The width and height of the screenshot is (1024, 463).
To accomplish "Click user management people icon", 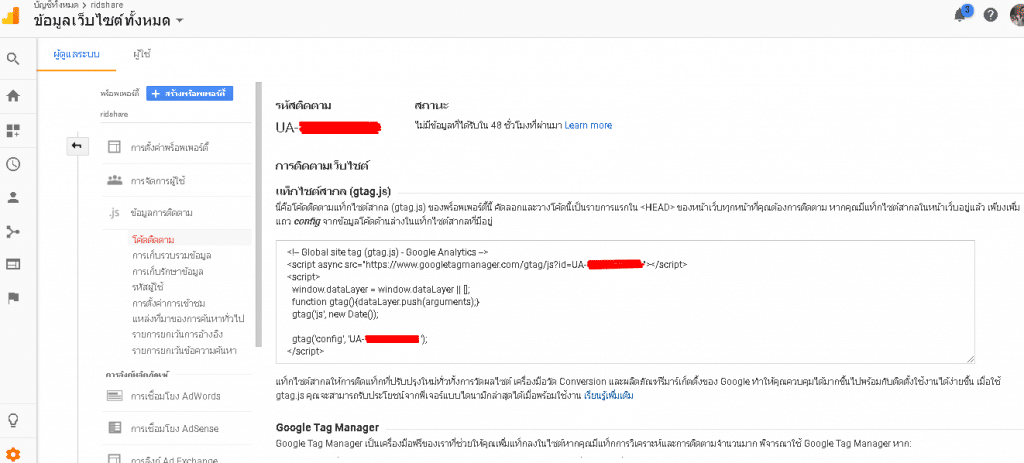I will tap(114, 180).
